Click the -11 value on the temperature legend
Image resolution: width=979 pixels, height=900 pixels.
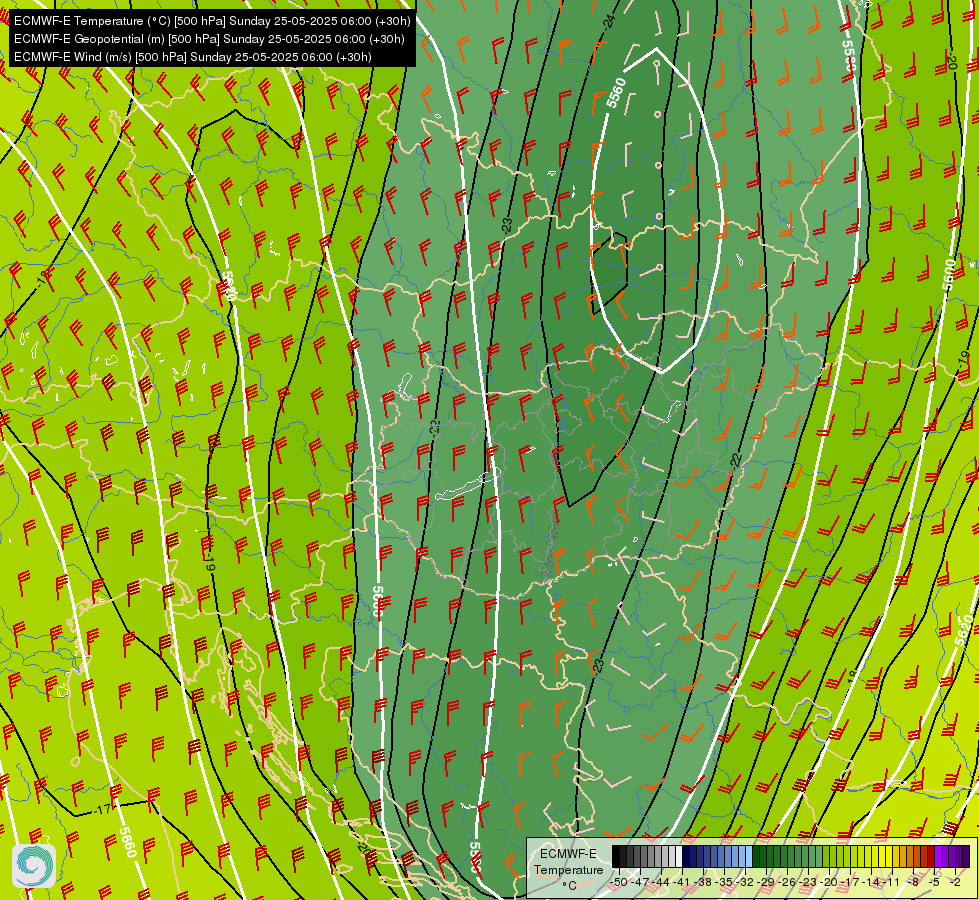891,883
